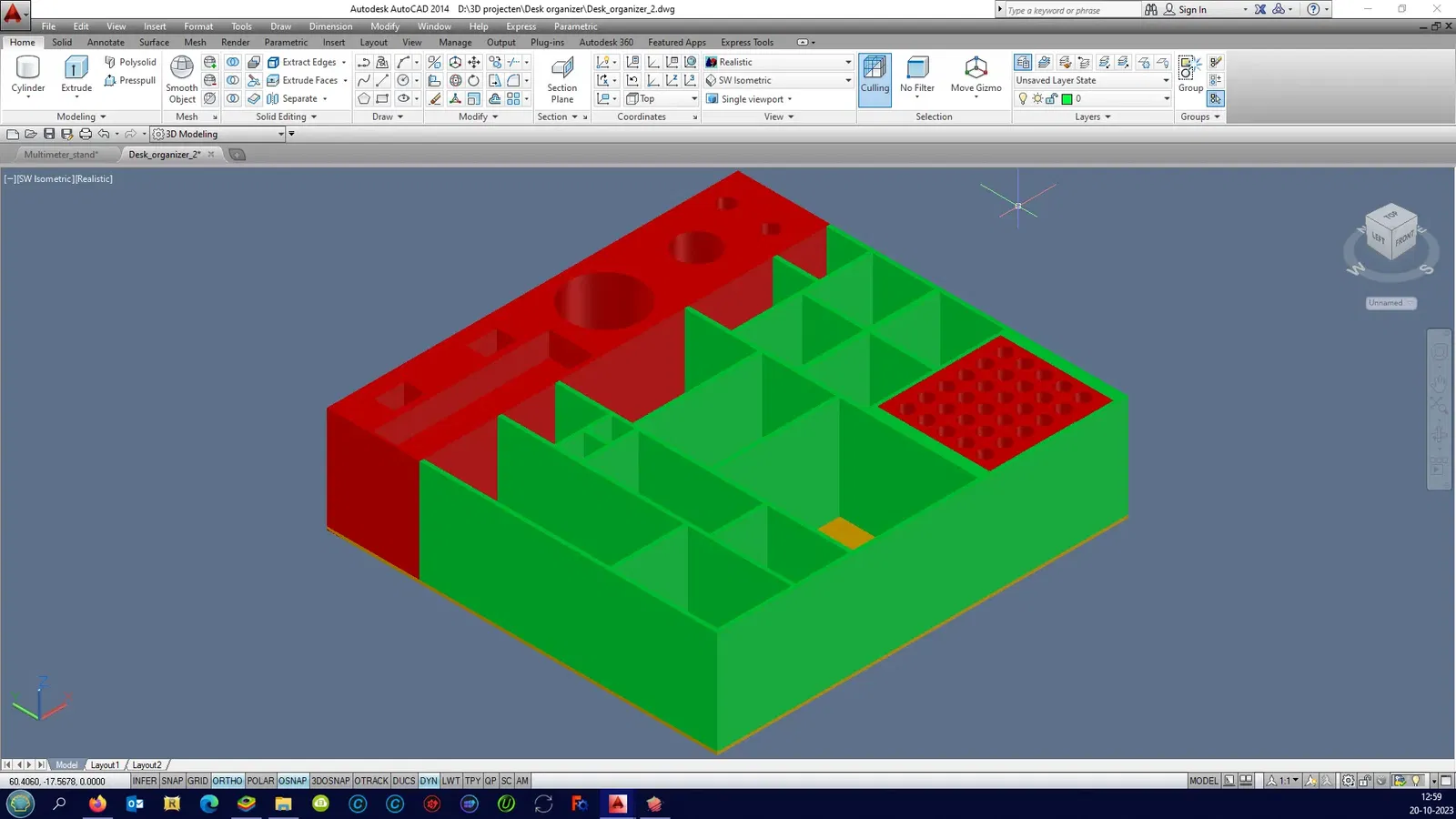Open the Help question mark icon
The height and width of the screenshot is (819, 1456).
(x=1313, y=9)
